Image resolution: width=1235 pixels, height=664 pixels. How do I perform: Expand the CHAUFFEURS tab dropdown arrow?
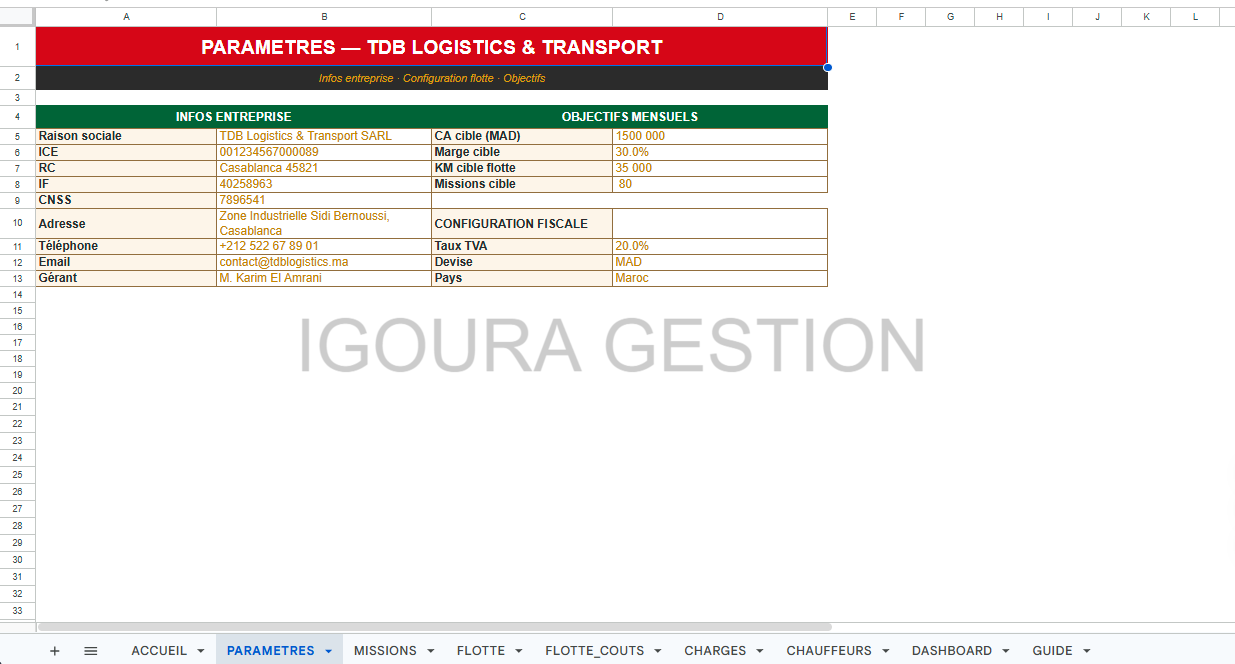[x=886, y=651]
